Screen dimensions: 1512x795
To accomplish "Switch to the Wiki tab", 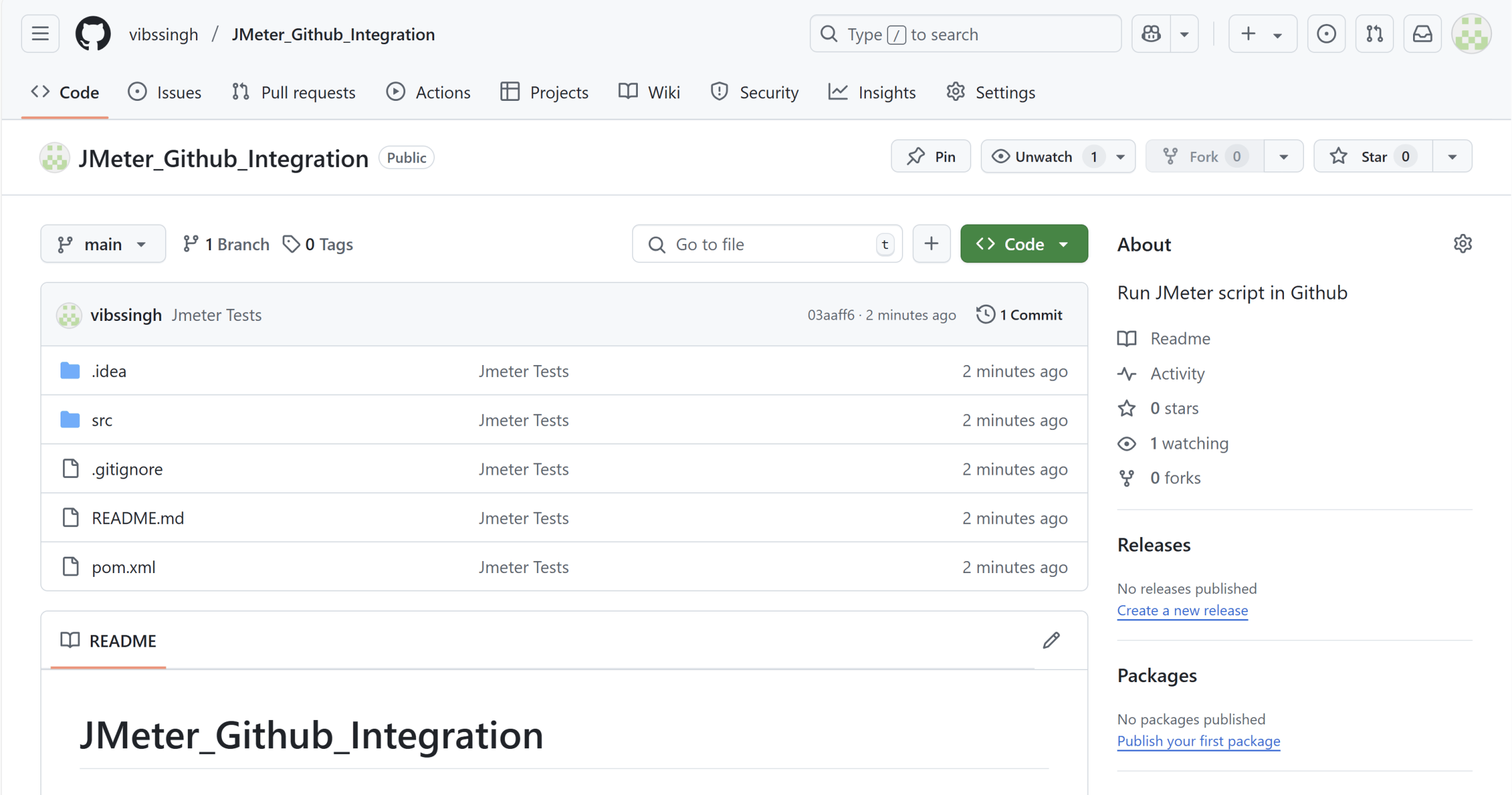I will point(649,92).
